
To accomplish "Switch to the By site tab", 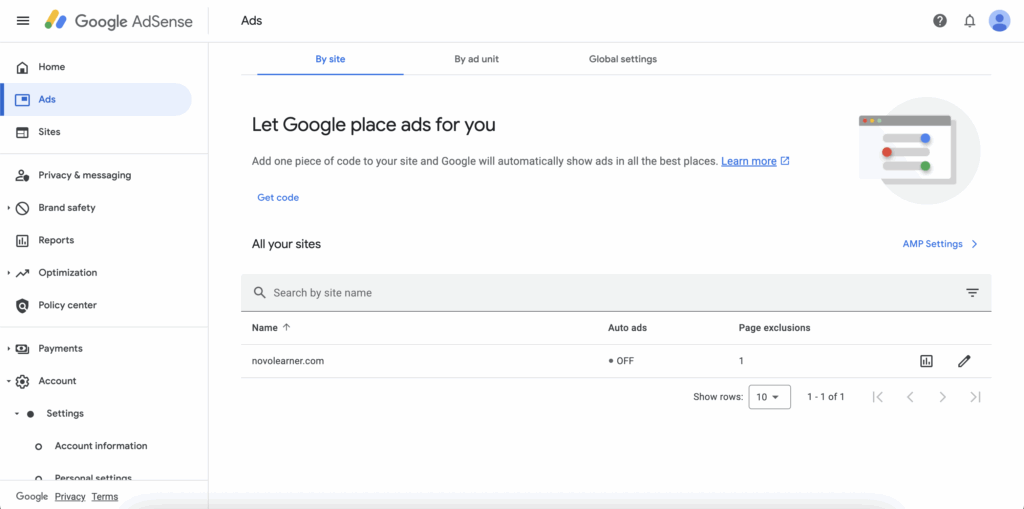I will tap(330, 59).
